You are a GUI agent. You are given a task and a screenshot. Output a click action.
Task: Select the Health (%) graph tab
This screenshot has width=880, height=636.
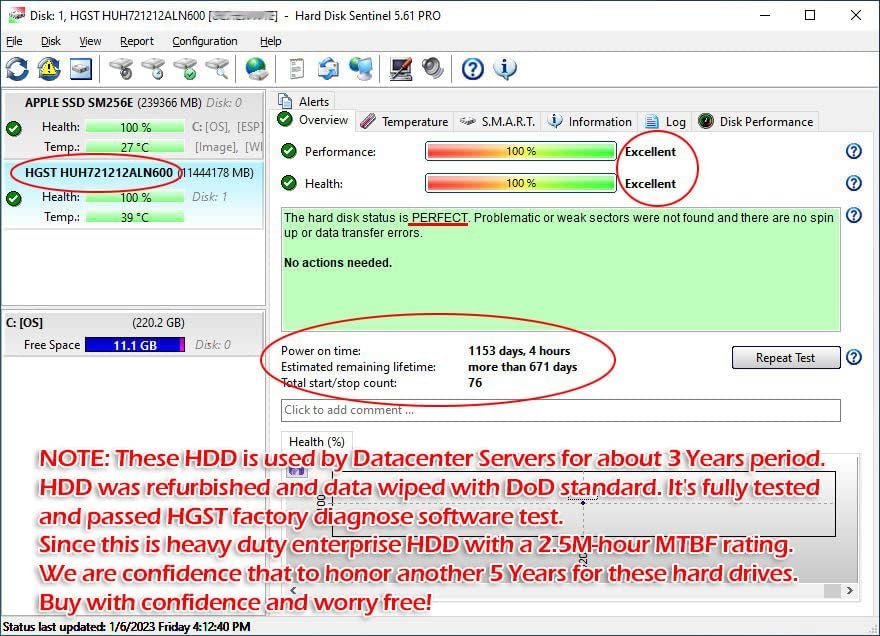pos(317,441)
